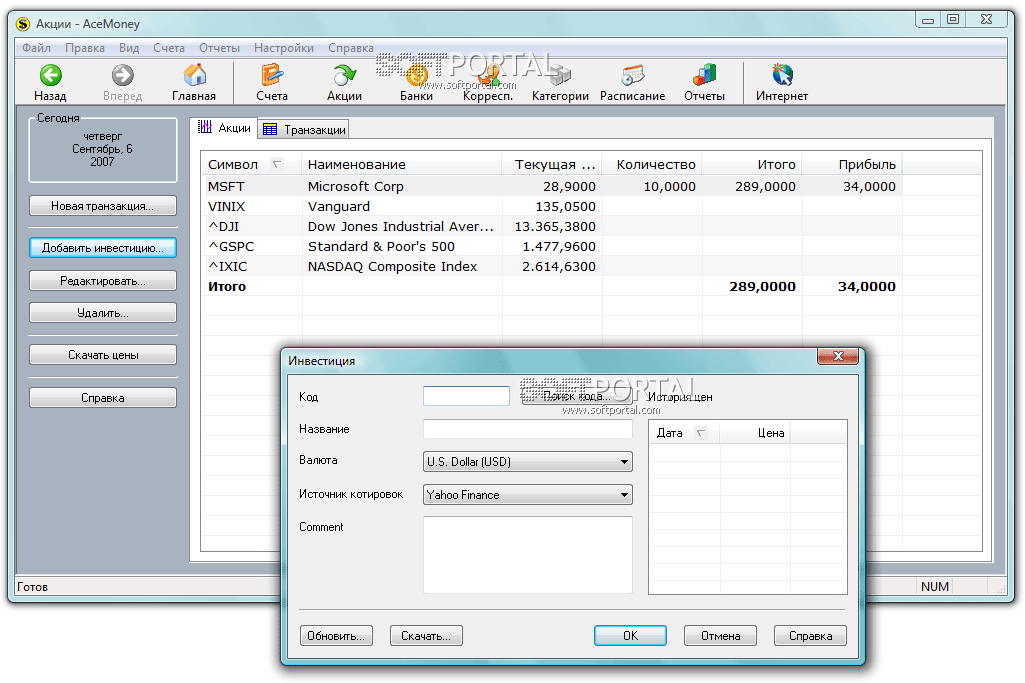This screenshot has height=683, width=1025.
Task: Sort price history by Дата header
Action: tap(684, 433)
